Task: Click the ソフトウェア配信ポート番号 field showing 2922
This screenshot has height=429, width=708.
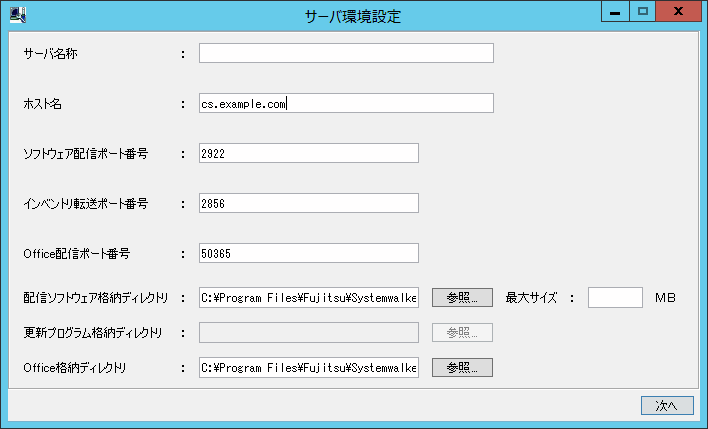Action: pos(309,154)
